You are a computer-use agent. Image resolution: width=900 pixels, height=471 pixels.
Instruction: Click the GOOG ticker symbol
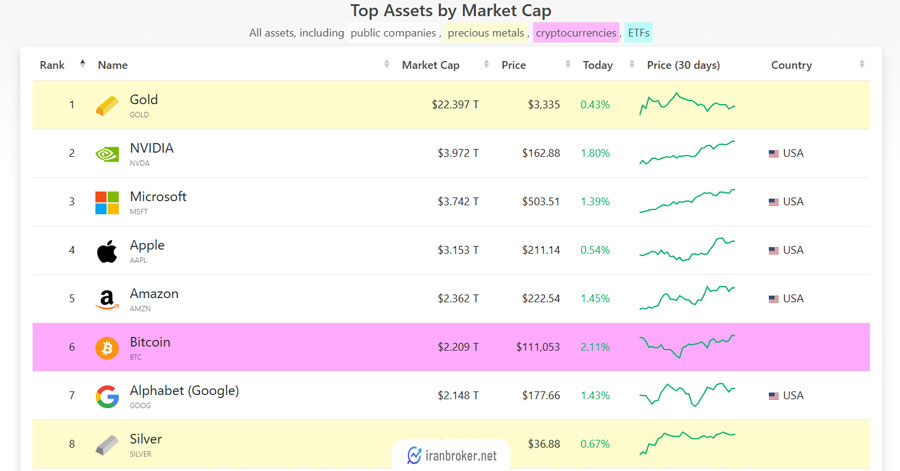[x=140, y=406]
